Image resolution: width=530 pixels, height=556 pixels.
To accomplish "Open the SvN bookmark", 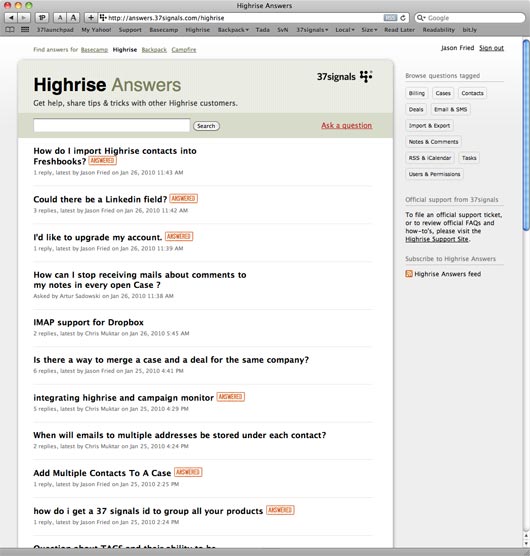I will click(282, 30).
